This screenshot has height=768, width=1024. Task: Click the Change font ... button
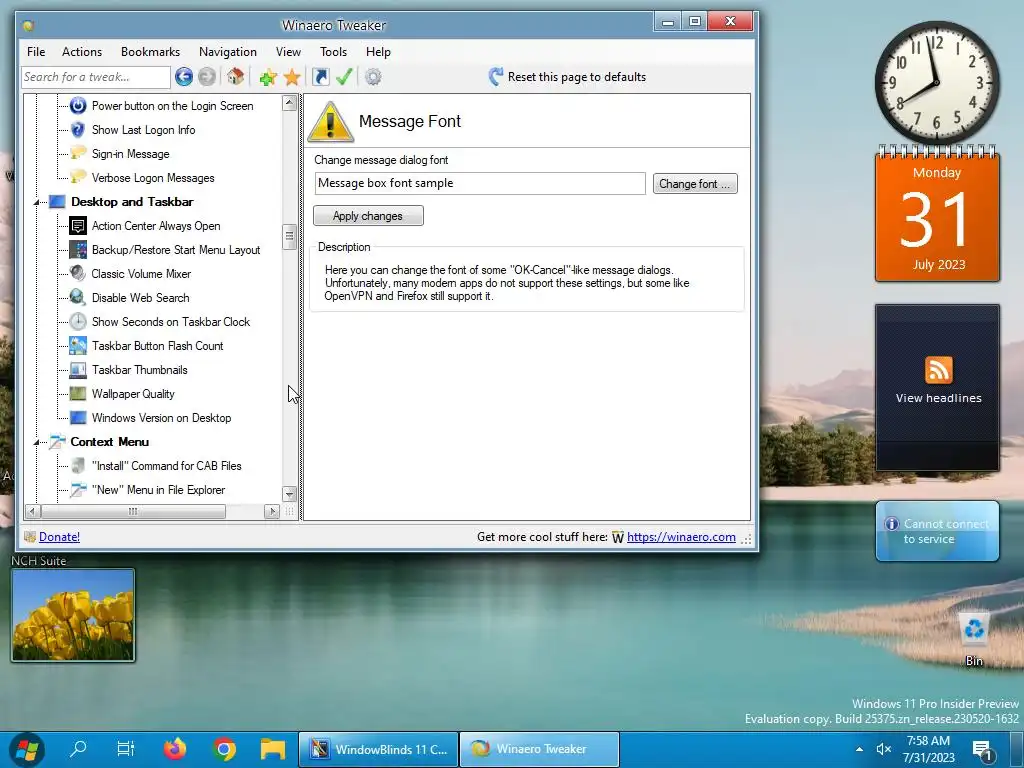[695, 184]
